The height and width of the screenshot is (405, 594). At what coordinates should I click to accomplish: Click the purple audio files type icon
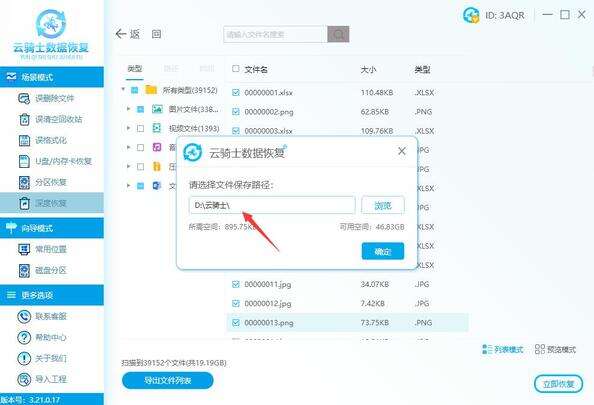point(156,147)
